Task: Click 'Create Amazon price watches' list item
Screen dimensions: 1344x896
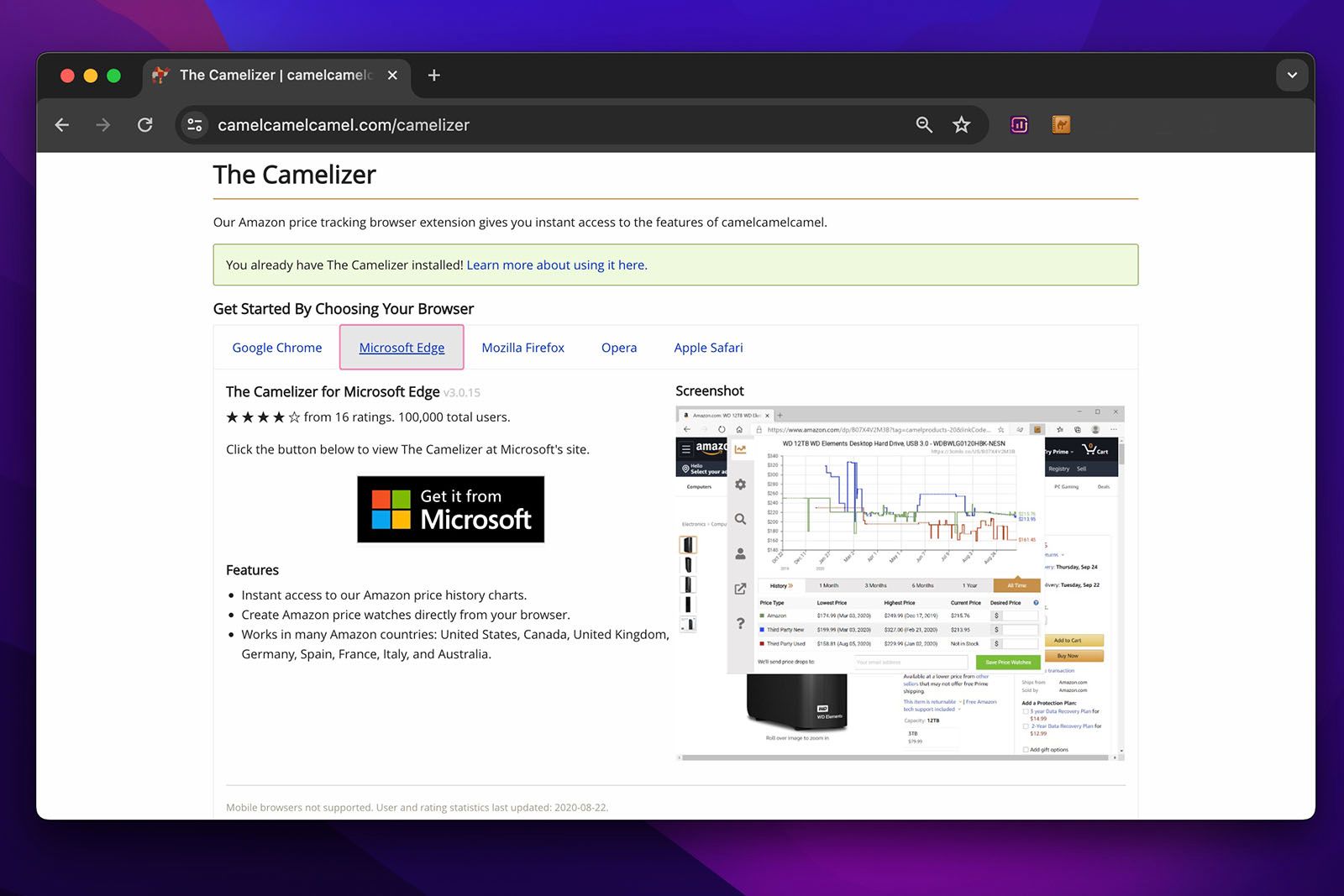Action: 406,615
